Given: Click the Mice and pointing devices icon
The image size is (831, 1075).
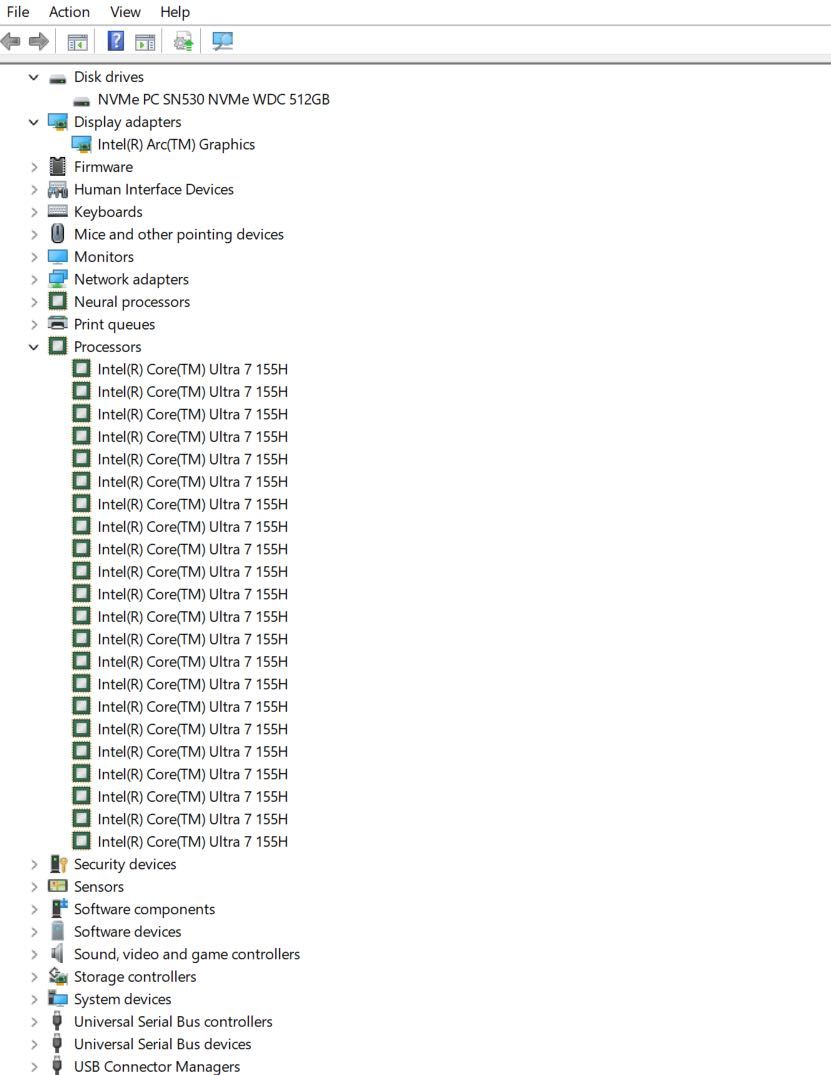Looking at the screenshot, I should tap(58, 234).
